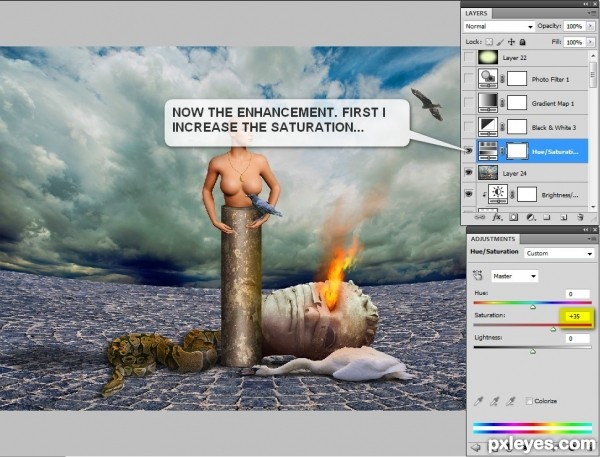This screenshot has width=600, height=457.
Task: Click the Lightness value field
Action: (x=578, y=338)
